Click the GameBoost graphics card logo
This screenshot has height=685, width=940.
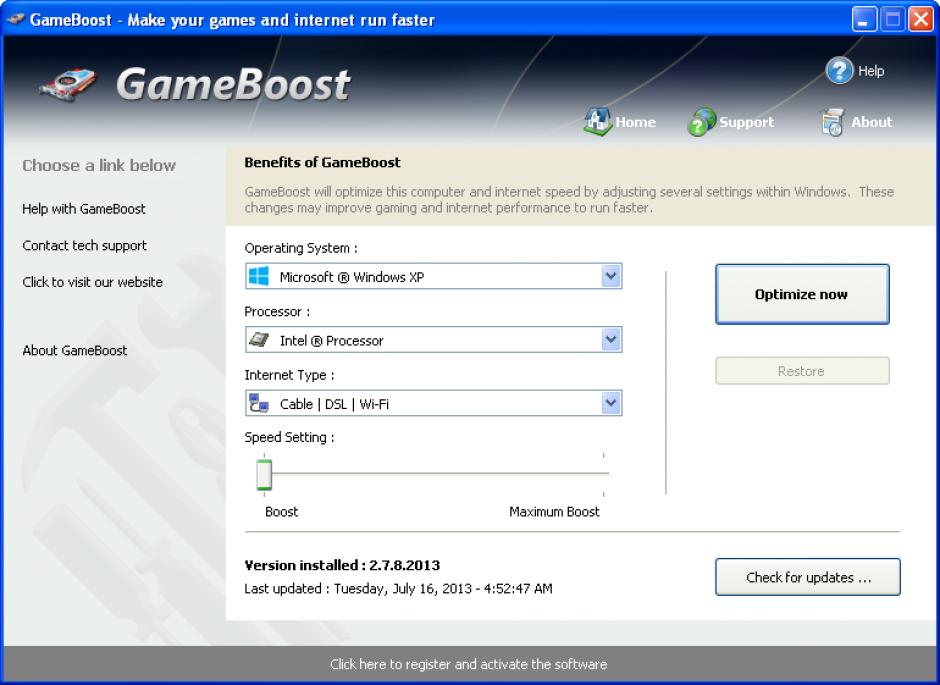pos(68,85)
